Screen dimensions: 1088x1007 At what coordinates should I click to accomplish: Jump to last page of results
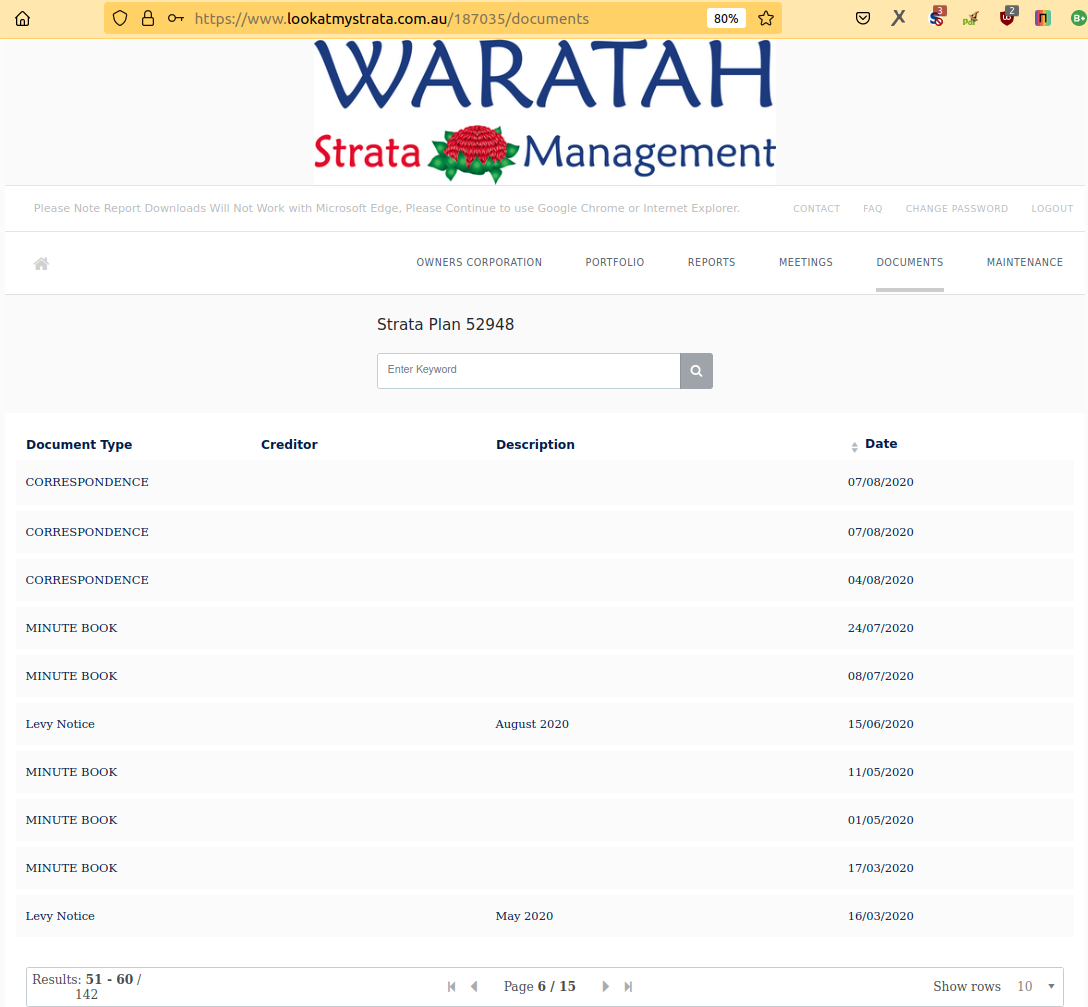[x=628, y=986]
